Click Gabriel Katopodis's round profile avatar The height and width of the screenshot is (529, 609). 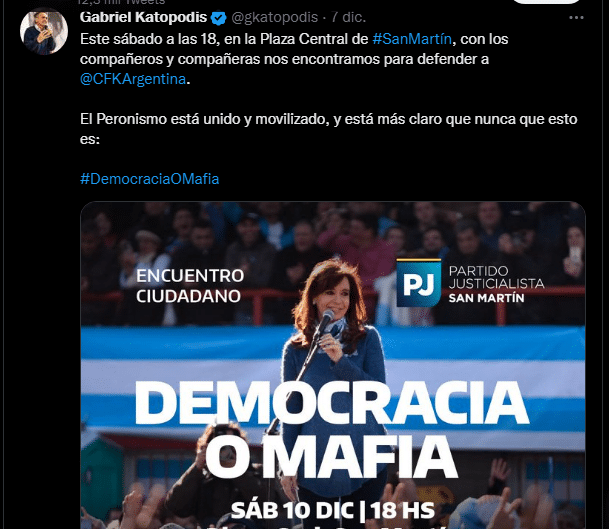click(x=44, y=31)
